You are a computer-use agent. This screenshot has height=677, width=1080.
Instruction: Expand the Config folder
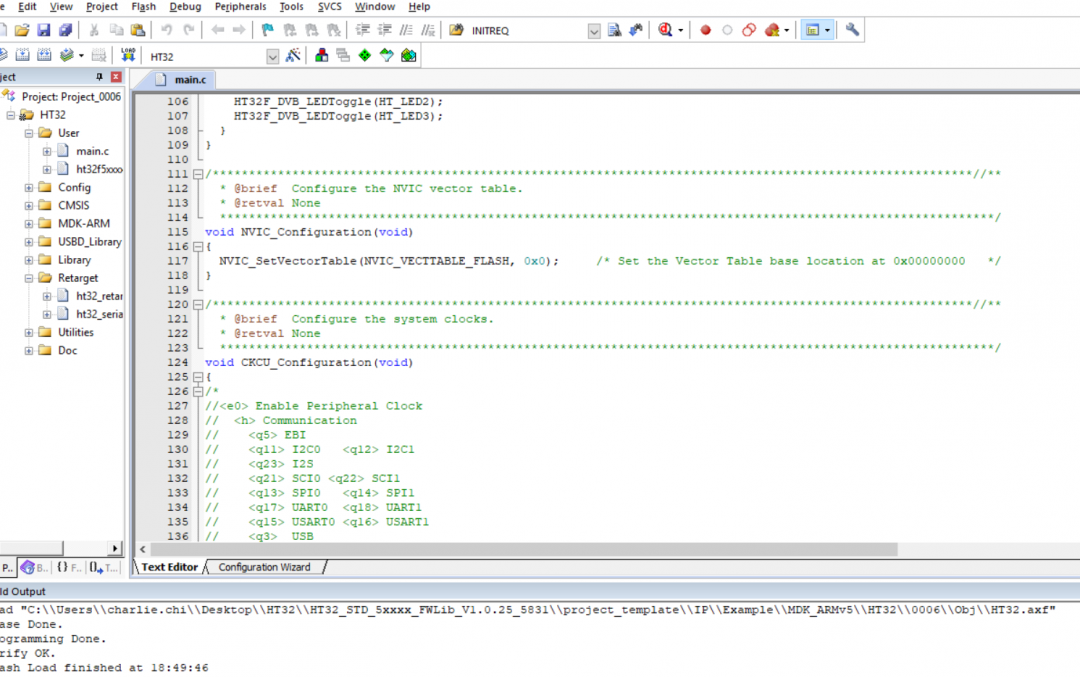click(x=29, y=187)
